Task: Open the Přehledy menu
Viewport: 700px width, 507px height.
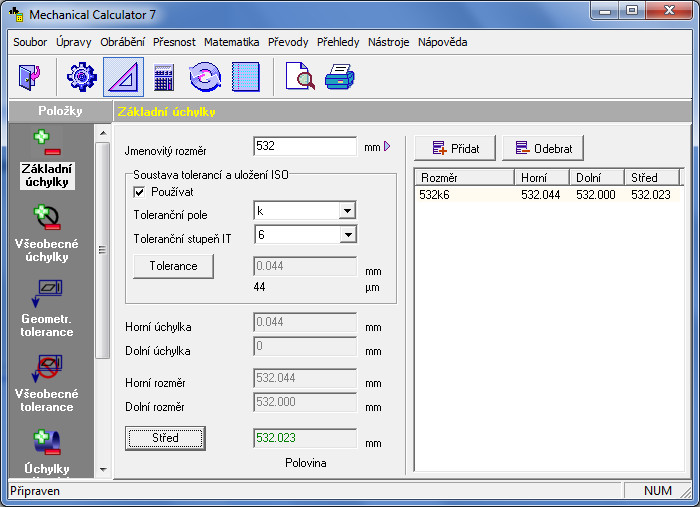Action: (338, 42)
